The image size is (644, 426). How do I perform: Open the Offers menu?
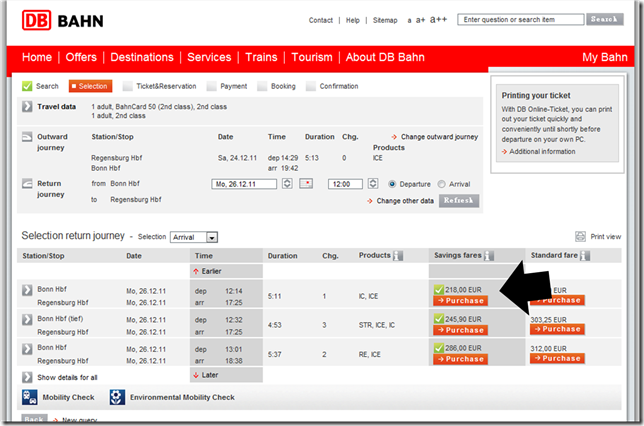coord(81,57)
